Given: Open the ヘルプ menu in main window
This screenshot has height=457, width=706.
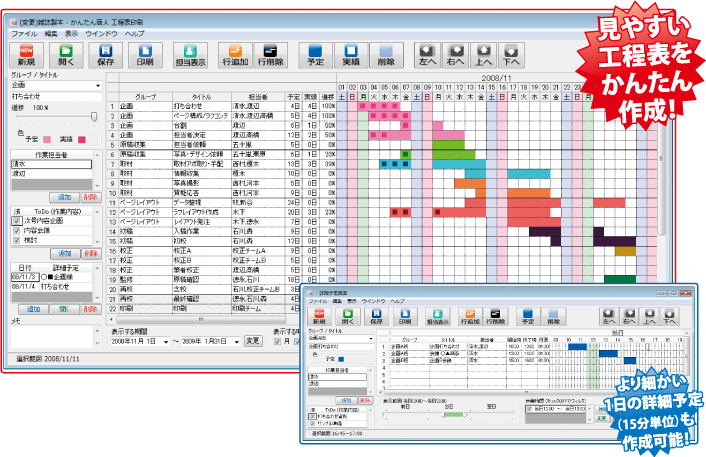Looking at the screenshot, I should (x=135, y=33).
